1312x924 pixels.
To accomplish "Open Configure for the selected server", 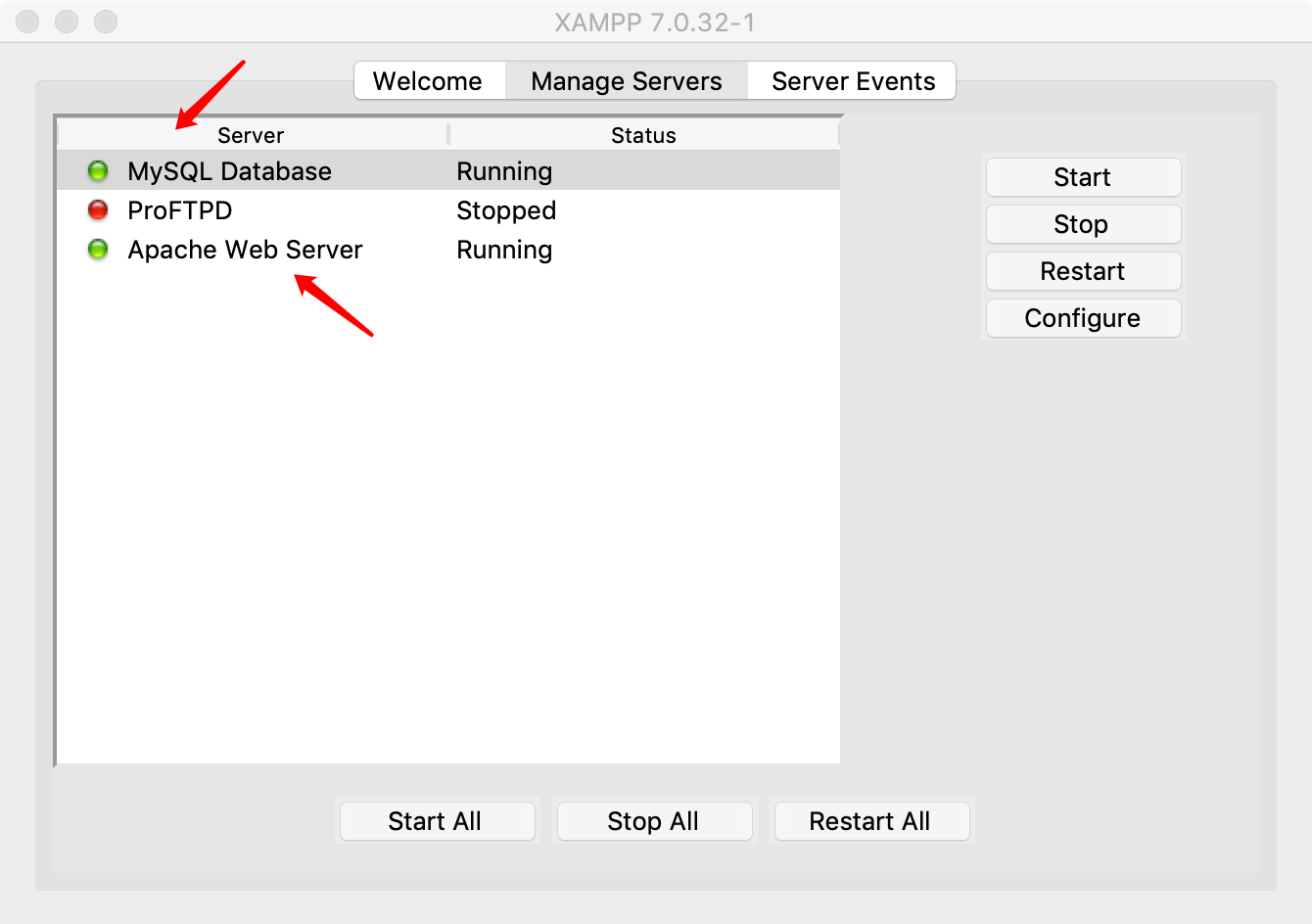I will tap(1083, 318).
